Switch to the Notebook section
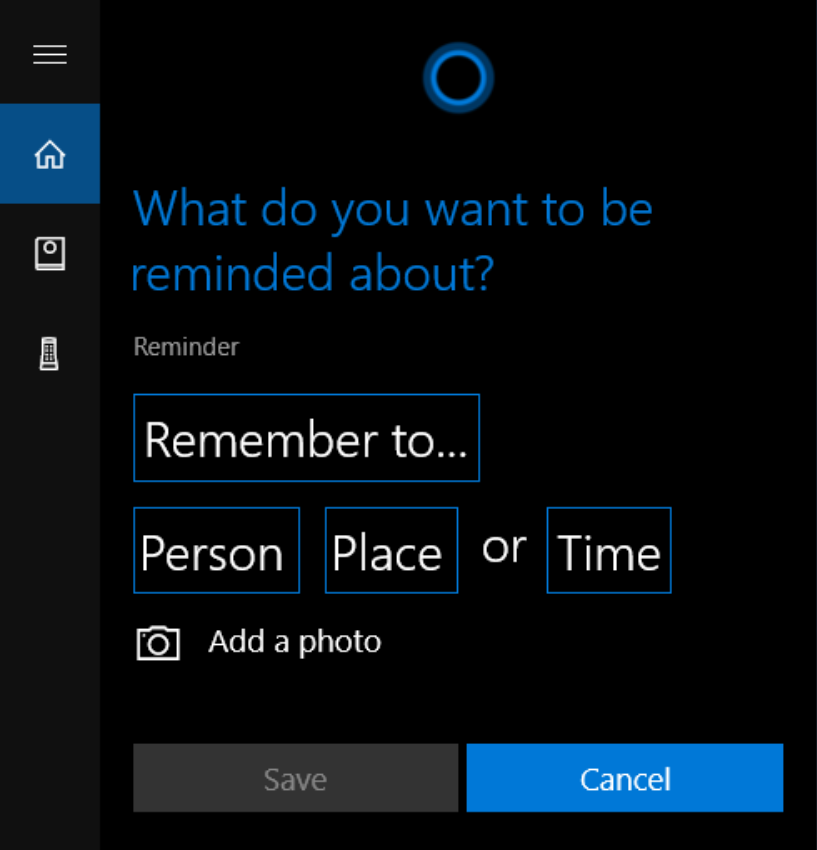817x850 pixels. pos(50,254)
